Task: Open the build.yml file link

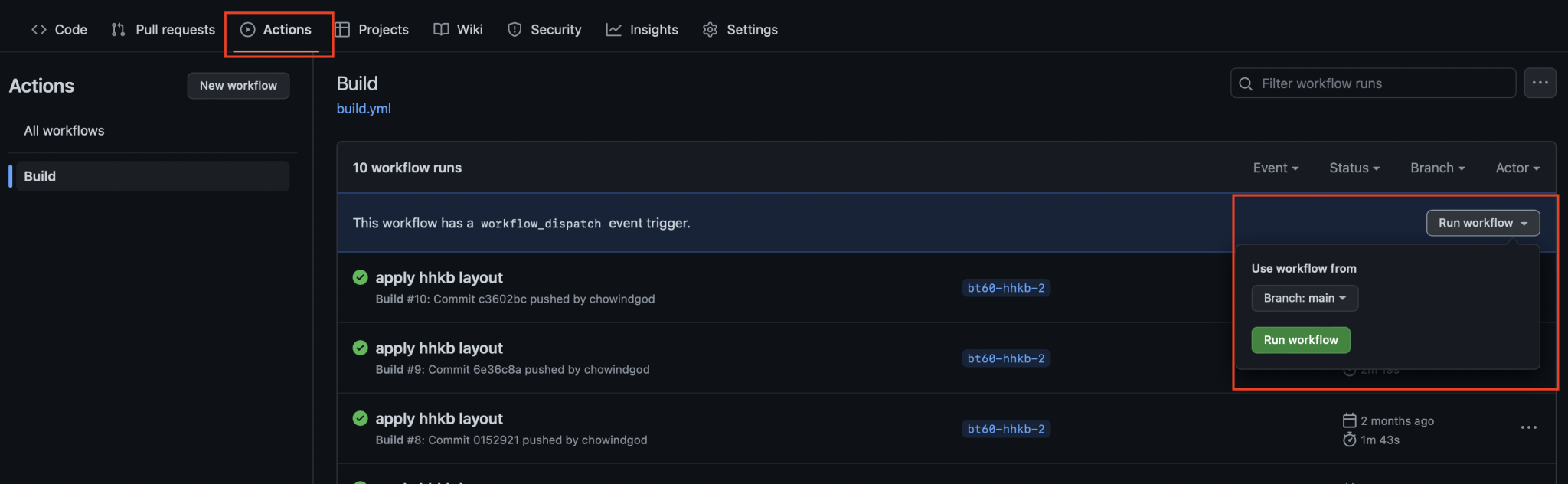Action: pyautogui.click(x=364, y=109)
